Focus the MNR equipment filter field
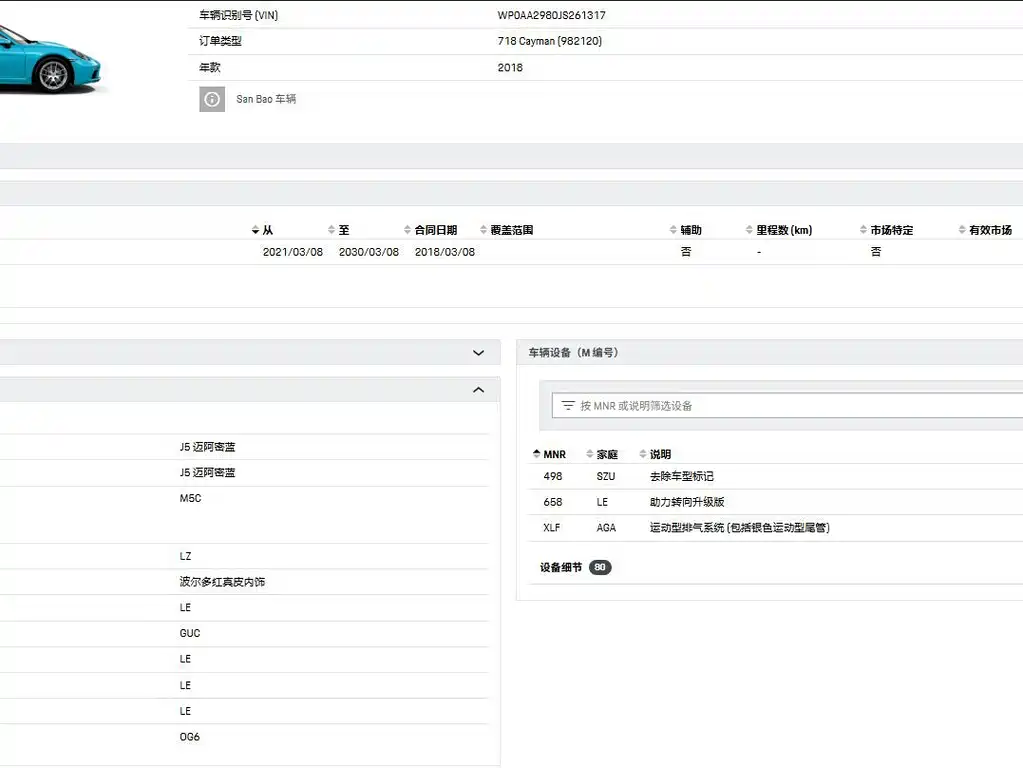Viewport: 1023px width, 768px height. pos(787,406)
